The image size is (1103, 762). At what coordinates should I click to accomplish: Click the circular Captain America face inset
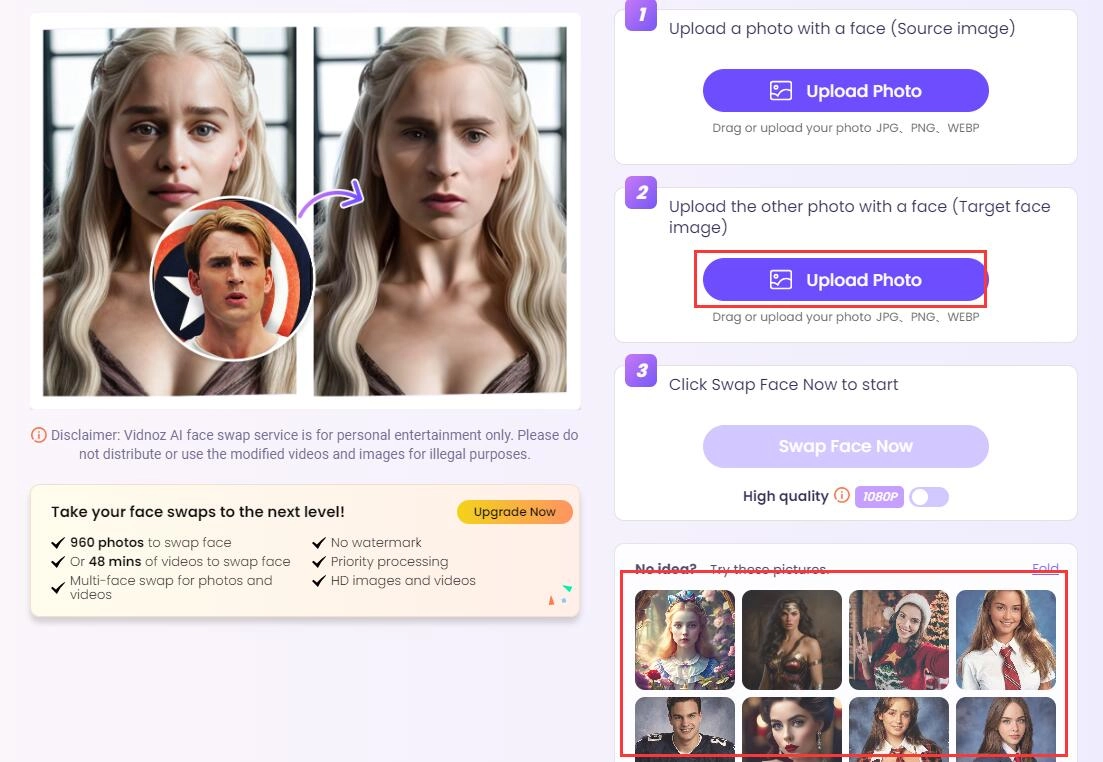click(232, 279)
